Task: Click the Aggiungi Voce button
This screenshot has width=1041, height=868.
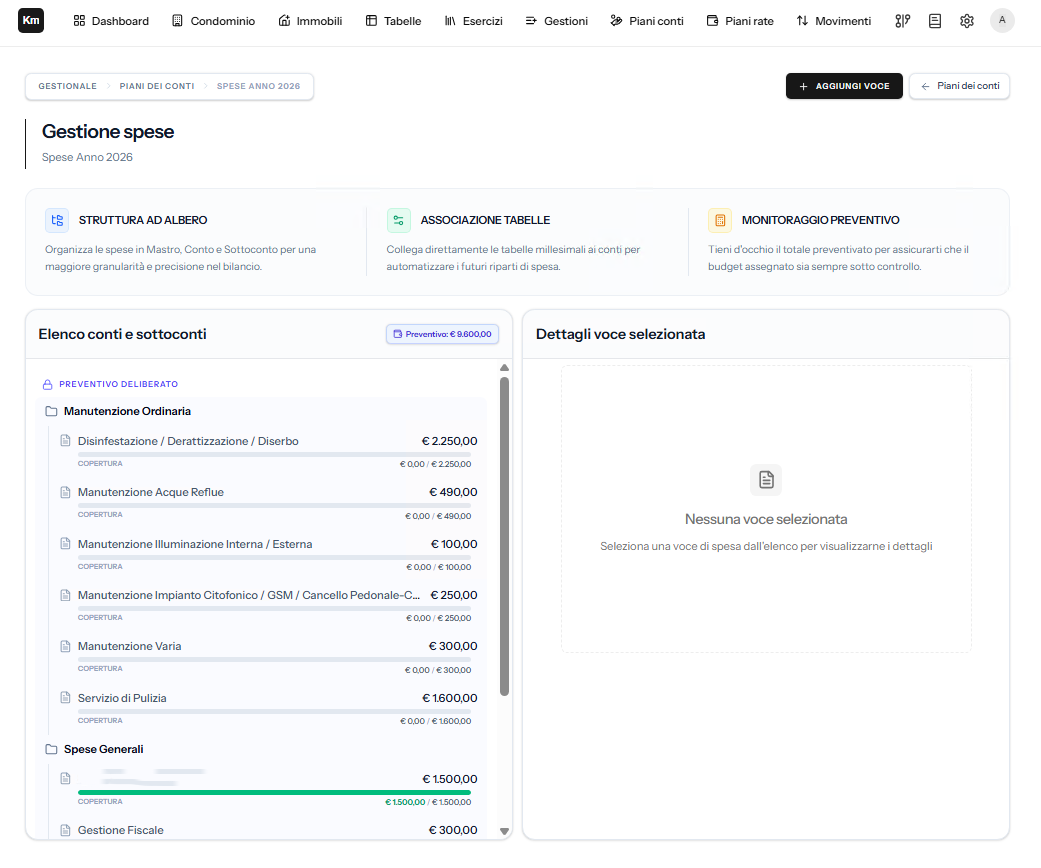Action: [x=844, y=86]
